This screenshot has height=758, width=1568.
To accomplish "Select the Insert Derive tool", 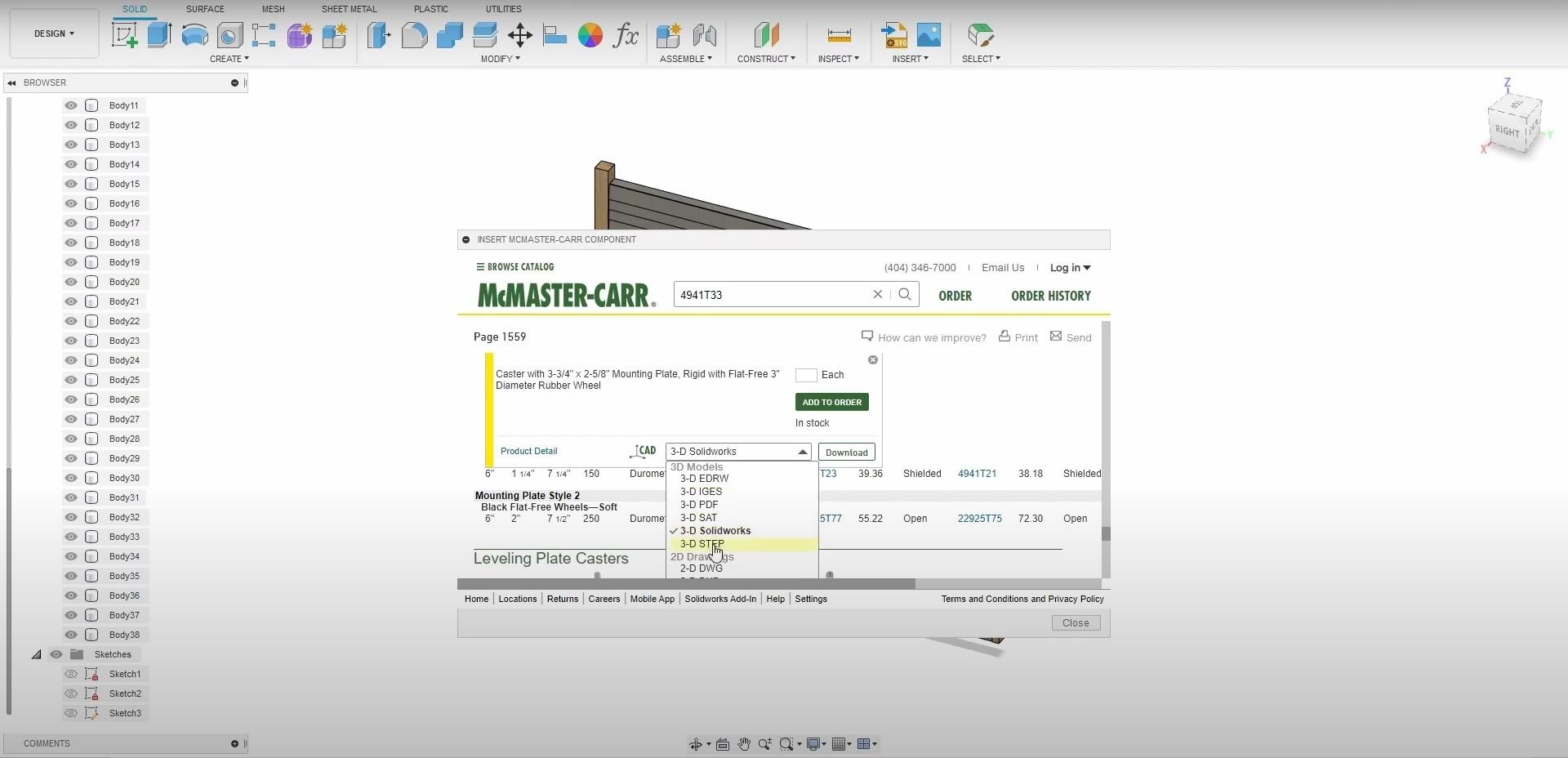I will click(894, 35).
